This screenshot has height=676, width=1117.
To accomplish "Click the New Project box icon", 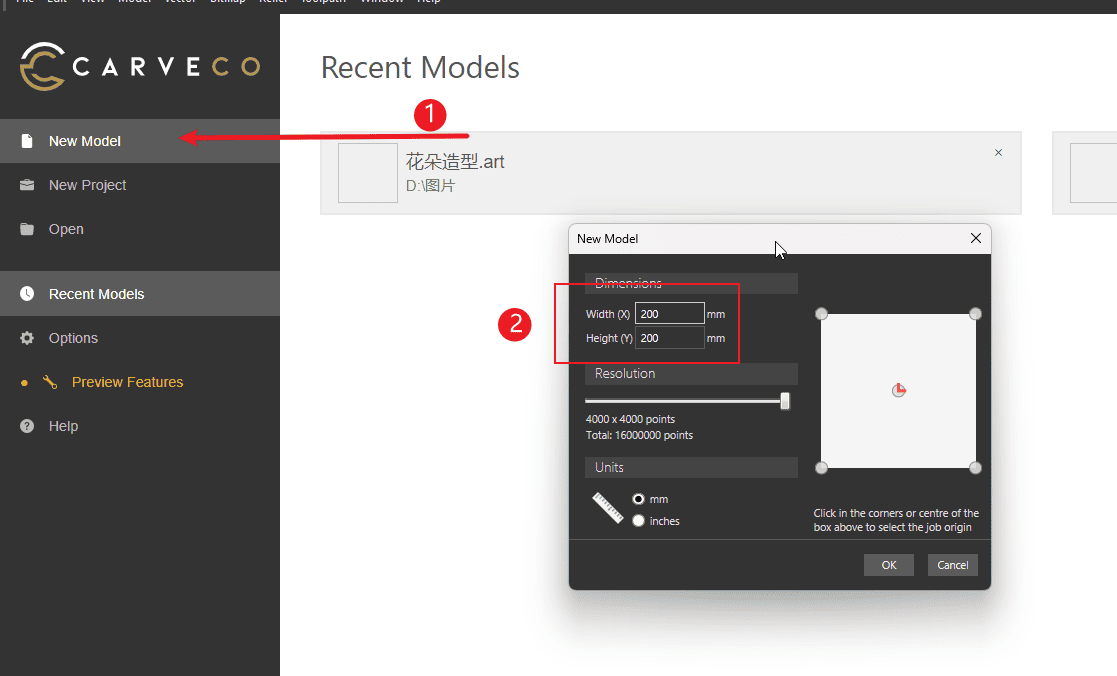I will [x=27, y=185].
